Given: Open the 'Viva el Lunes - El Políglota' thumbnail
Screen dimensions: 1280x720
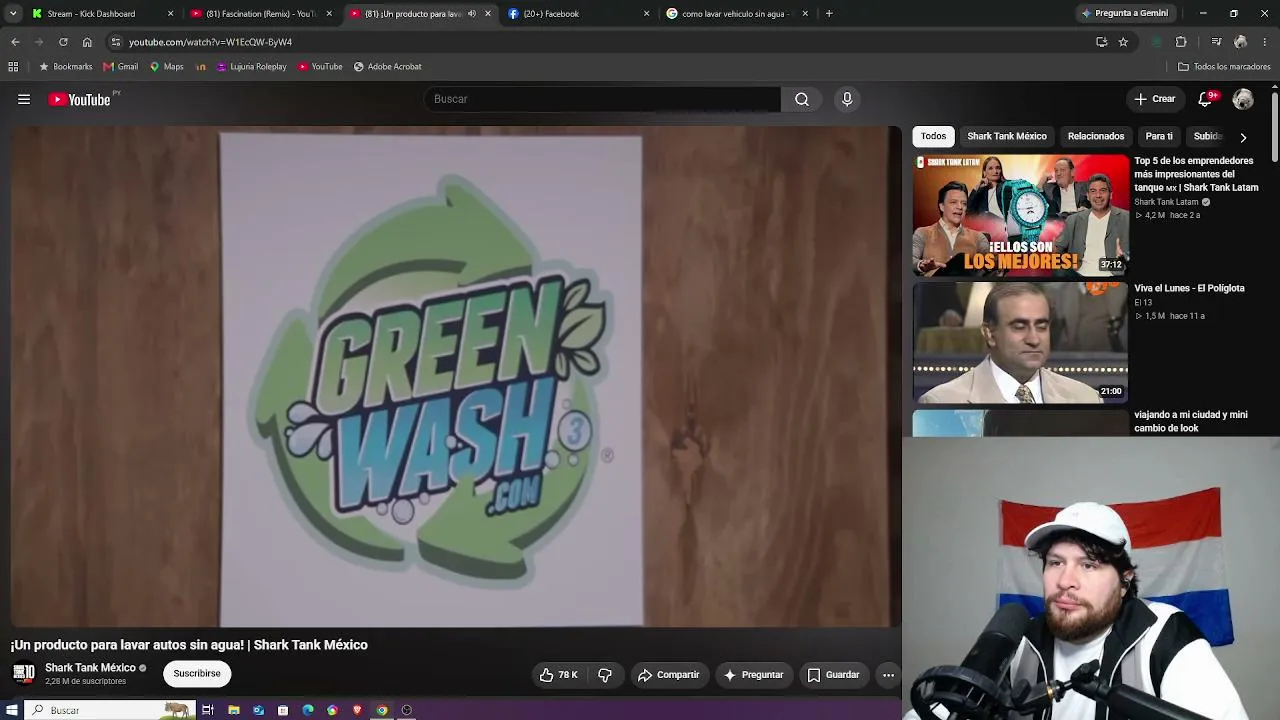Looking at the screenshot, I should (x=1020, y=342).
